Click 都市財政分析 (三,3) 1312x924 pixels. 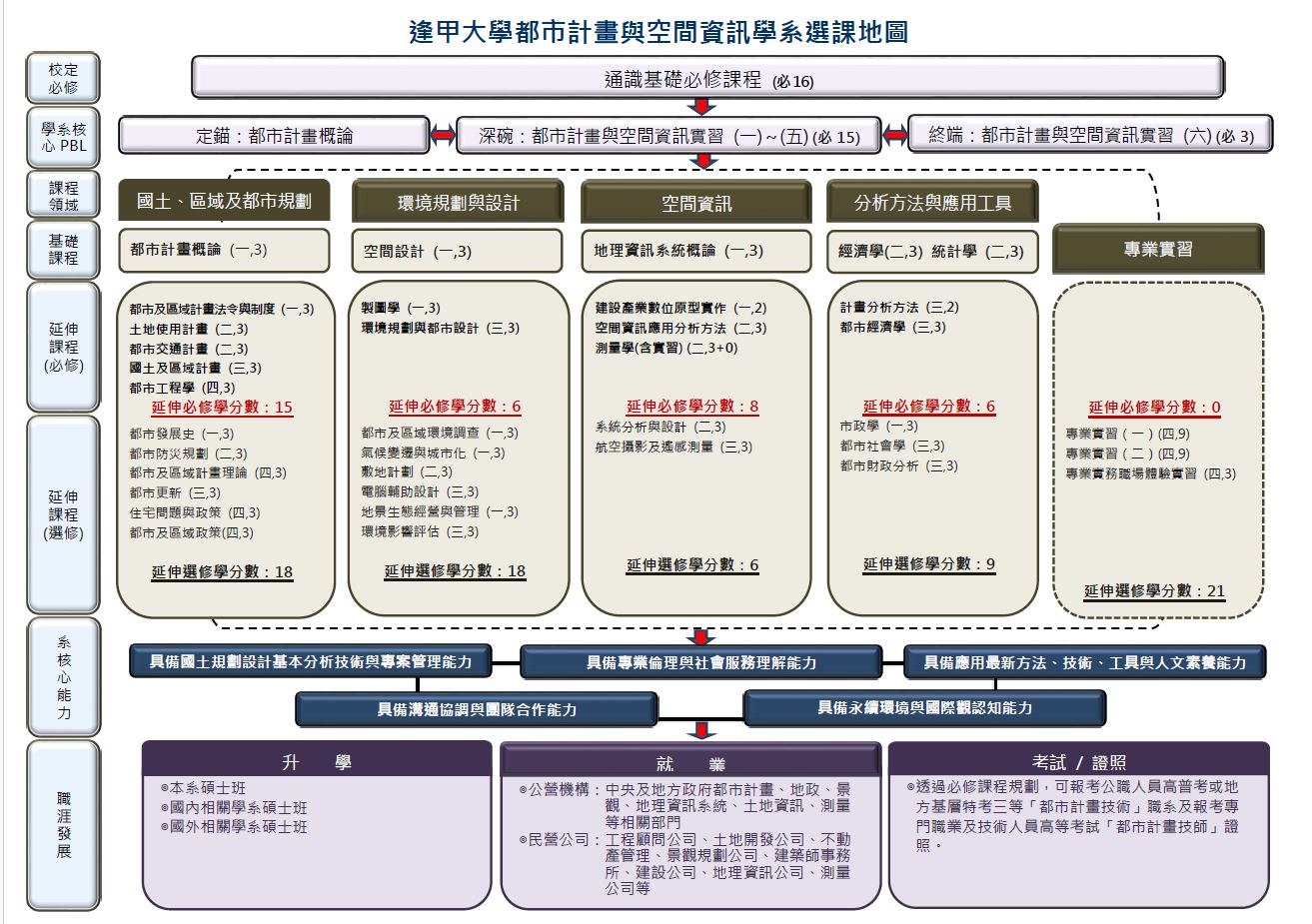point(899,465)
